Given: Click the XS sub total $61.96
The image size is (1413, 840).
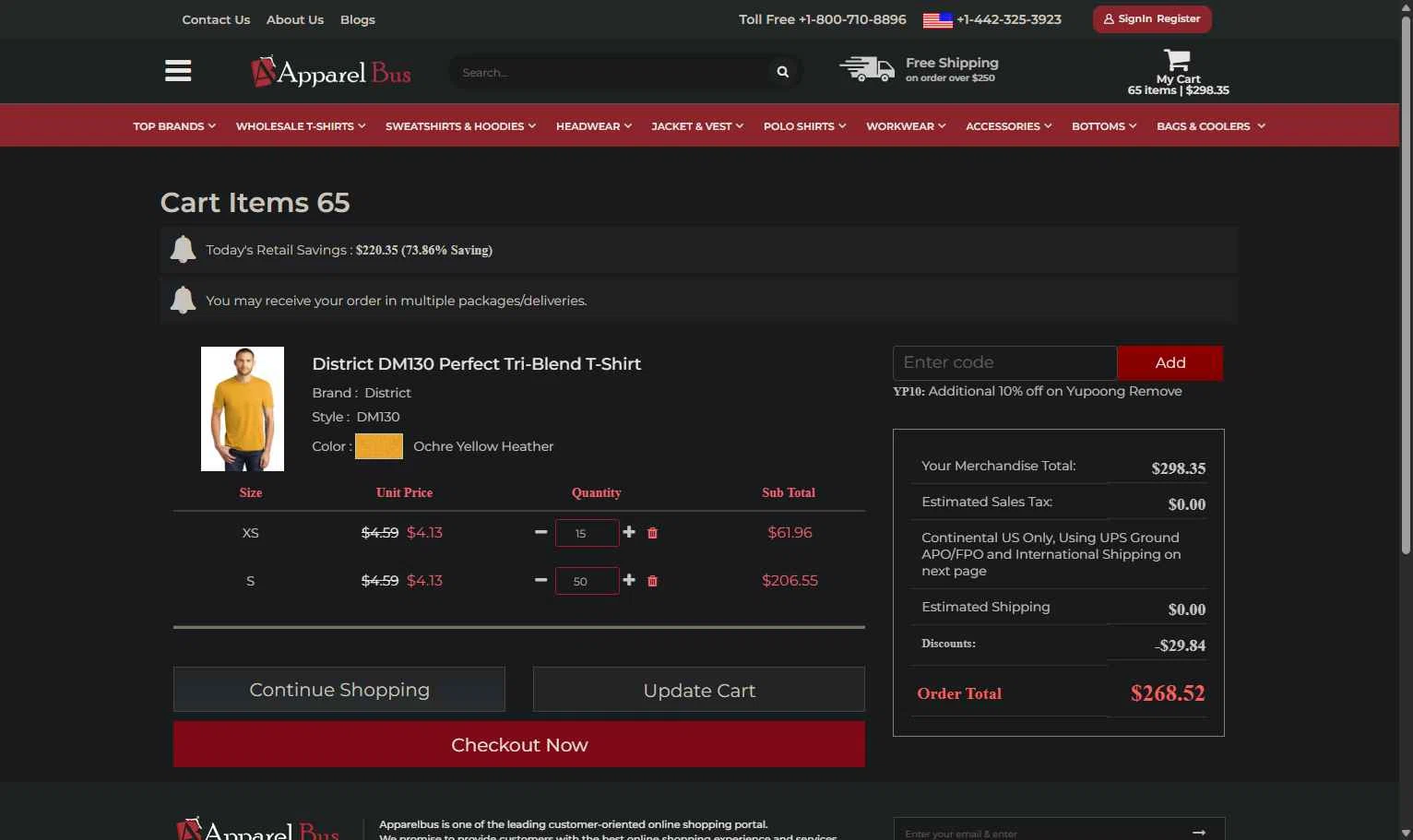Looking at the screenshot, I should [x=790, y=532].
